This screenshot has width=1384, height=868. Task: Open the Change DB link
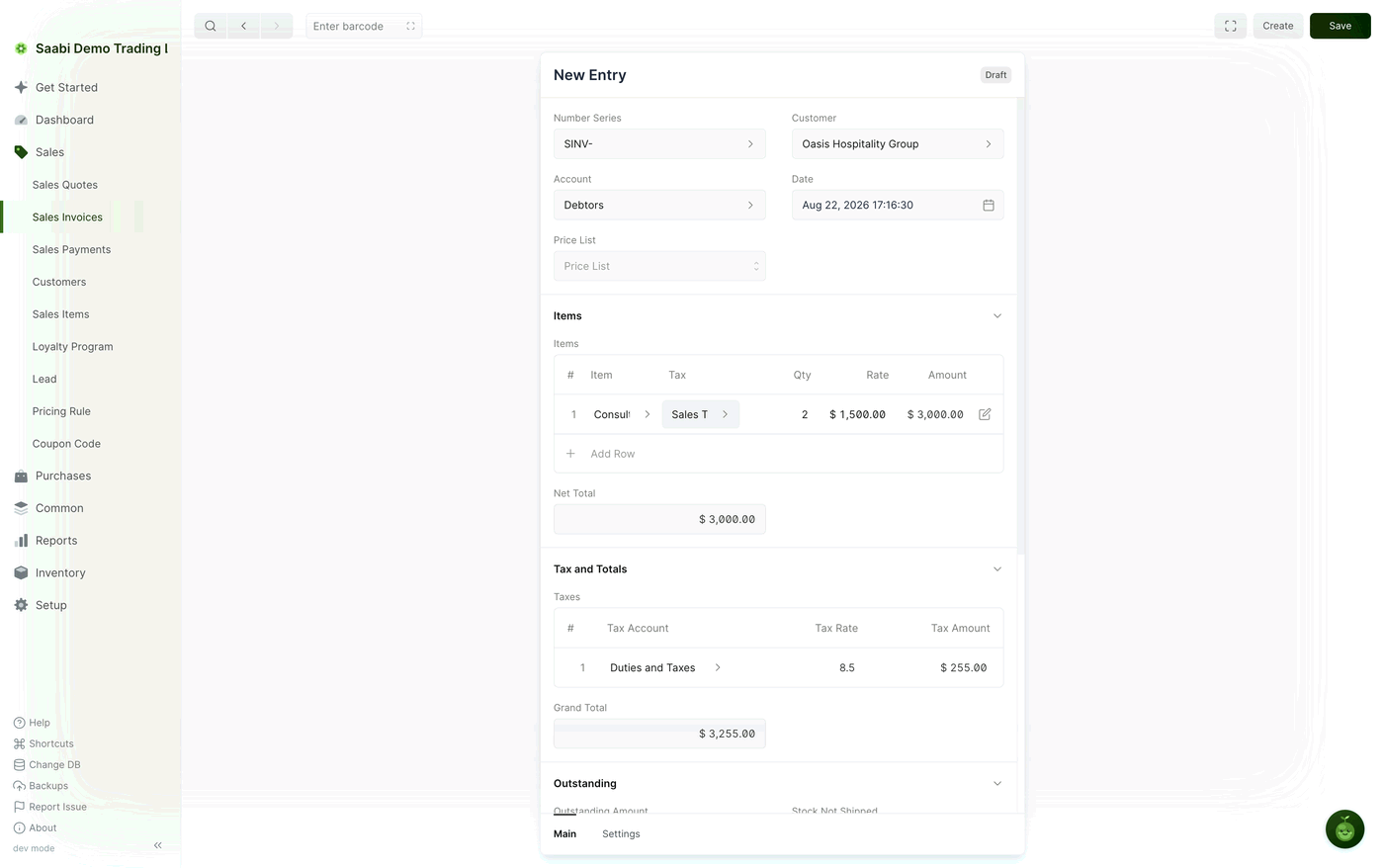click(x=54, y=765)
